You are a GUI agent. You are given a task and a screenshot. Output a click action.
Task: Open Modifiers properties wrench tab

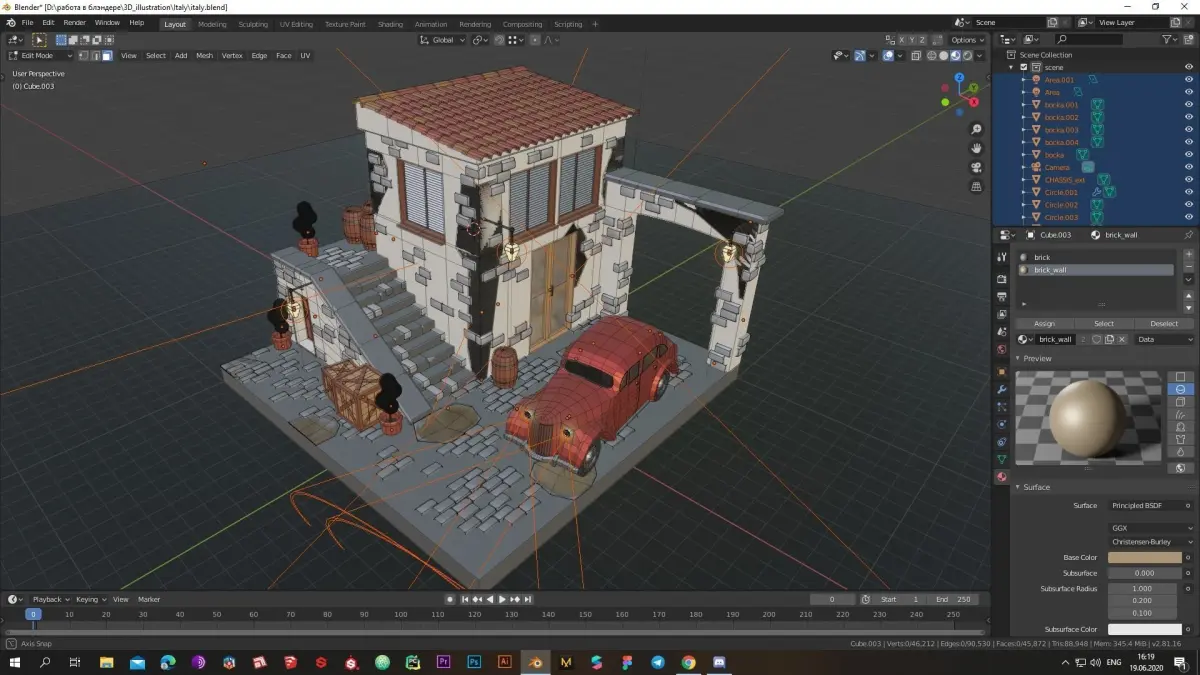tap(1002, 389)
